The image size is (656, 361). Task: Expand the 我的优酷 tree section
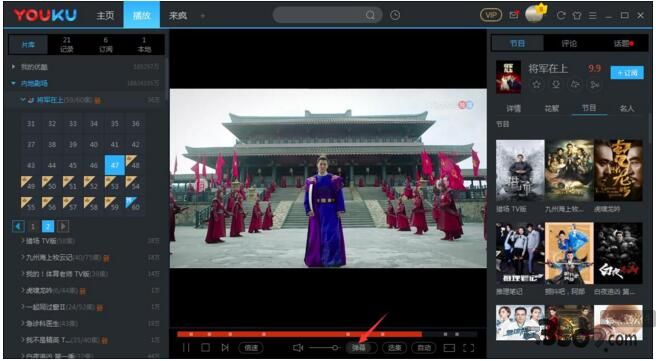(x=14, y=67)
